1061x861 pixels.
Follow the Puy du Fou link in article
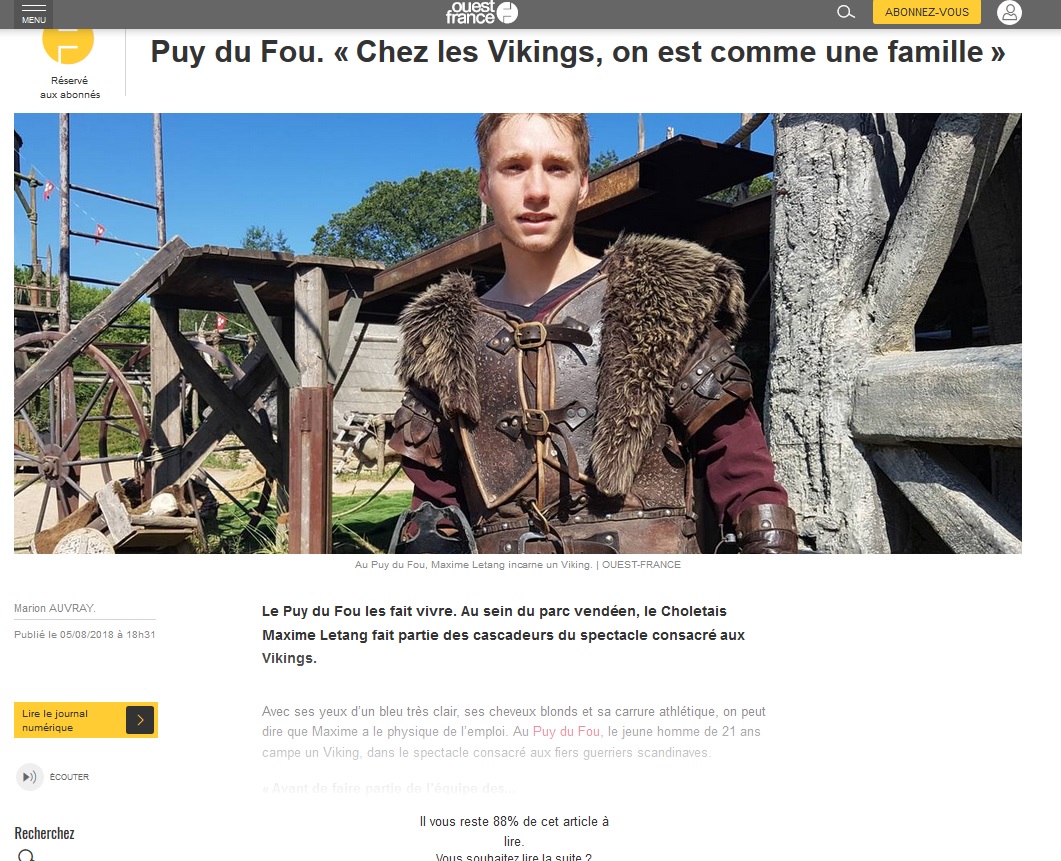tap(566, 732)
